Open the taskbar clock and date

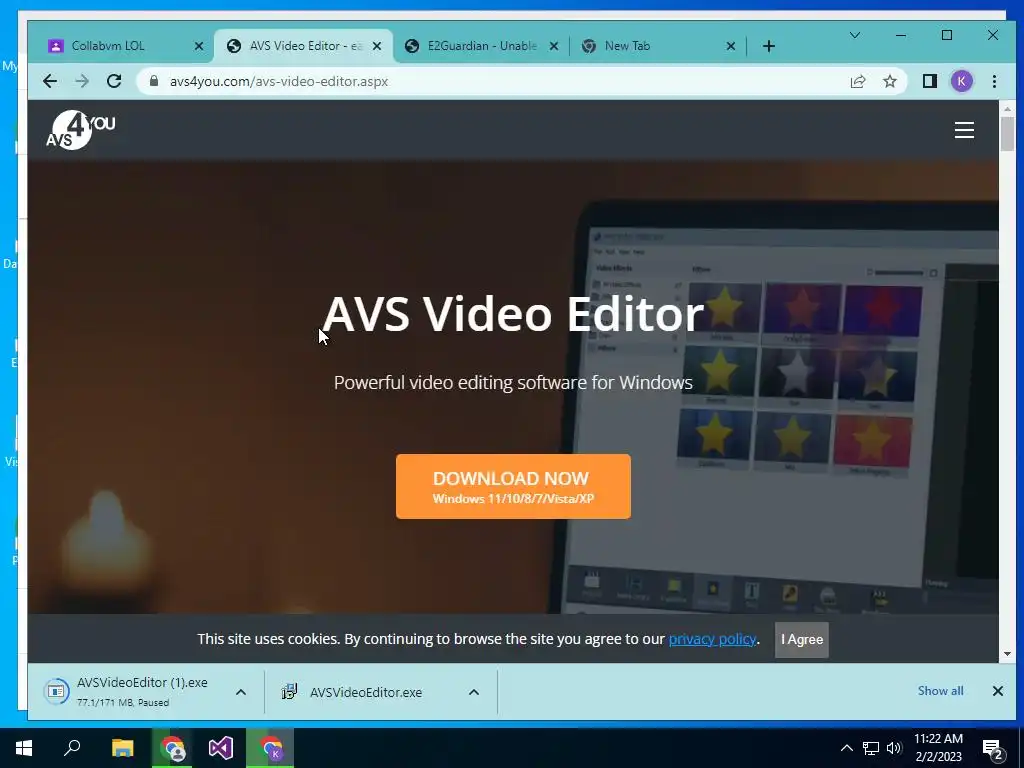pyautogui.click(x=938, y=748)
